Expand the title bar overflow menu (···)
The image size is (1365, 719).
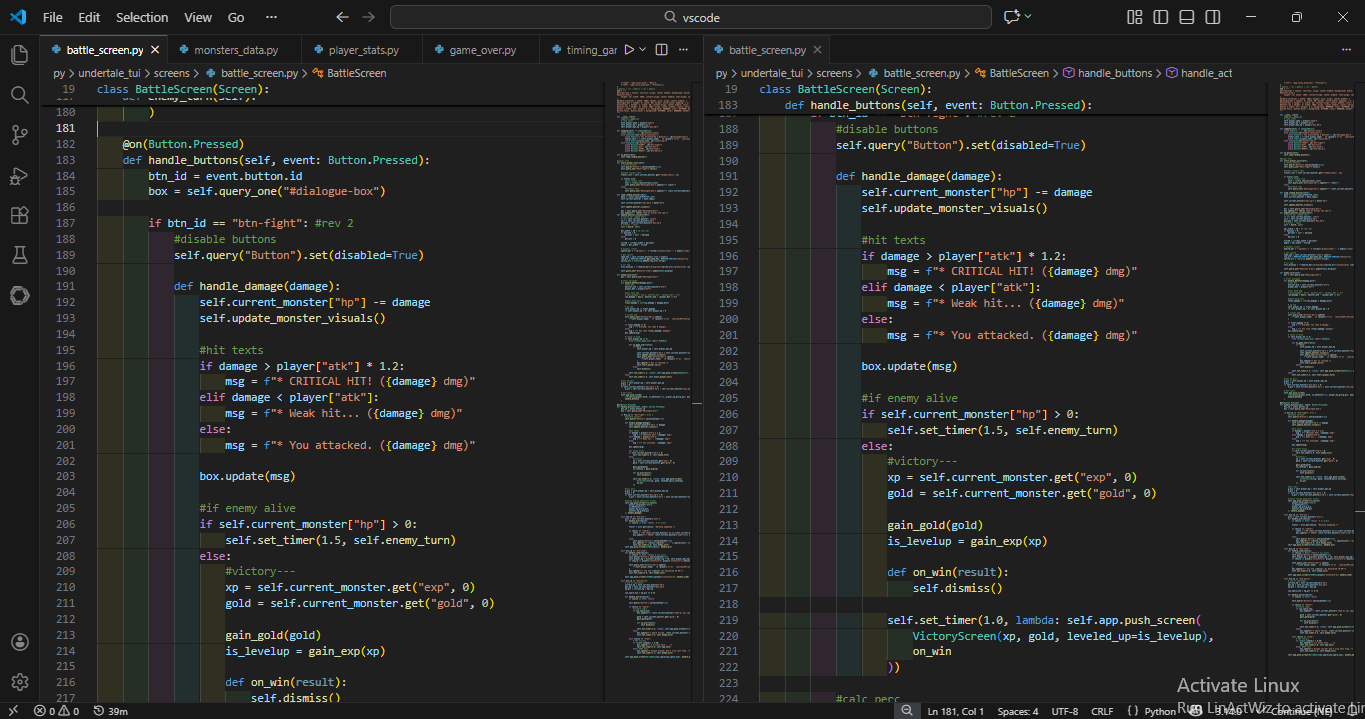point(271,17)
